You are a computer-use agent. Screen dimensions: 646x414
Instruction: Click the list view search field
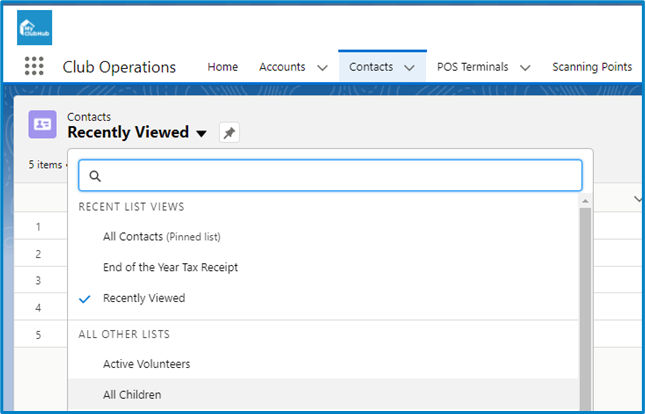(340, 176)
